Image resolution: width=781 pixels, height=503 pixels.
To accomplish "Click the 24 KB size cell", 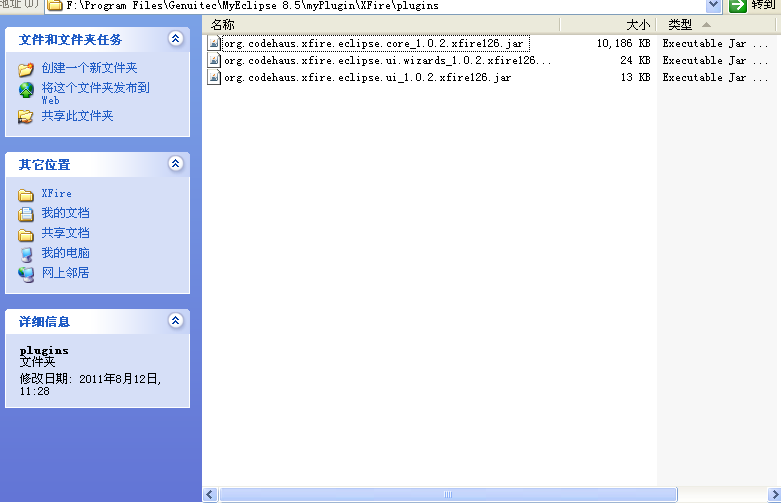I will point(636,60).
